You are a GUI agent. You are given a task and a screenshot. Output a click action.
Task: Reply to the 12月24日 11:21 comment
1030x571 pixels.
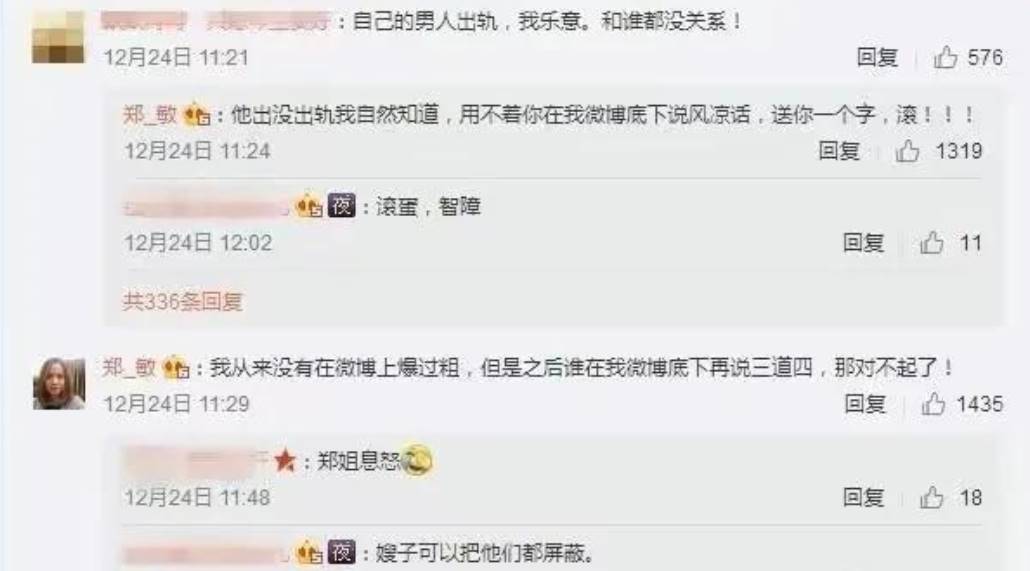[877, 57]
